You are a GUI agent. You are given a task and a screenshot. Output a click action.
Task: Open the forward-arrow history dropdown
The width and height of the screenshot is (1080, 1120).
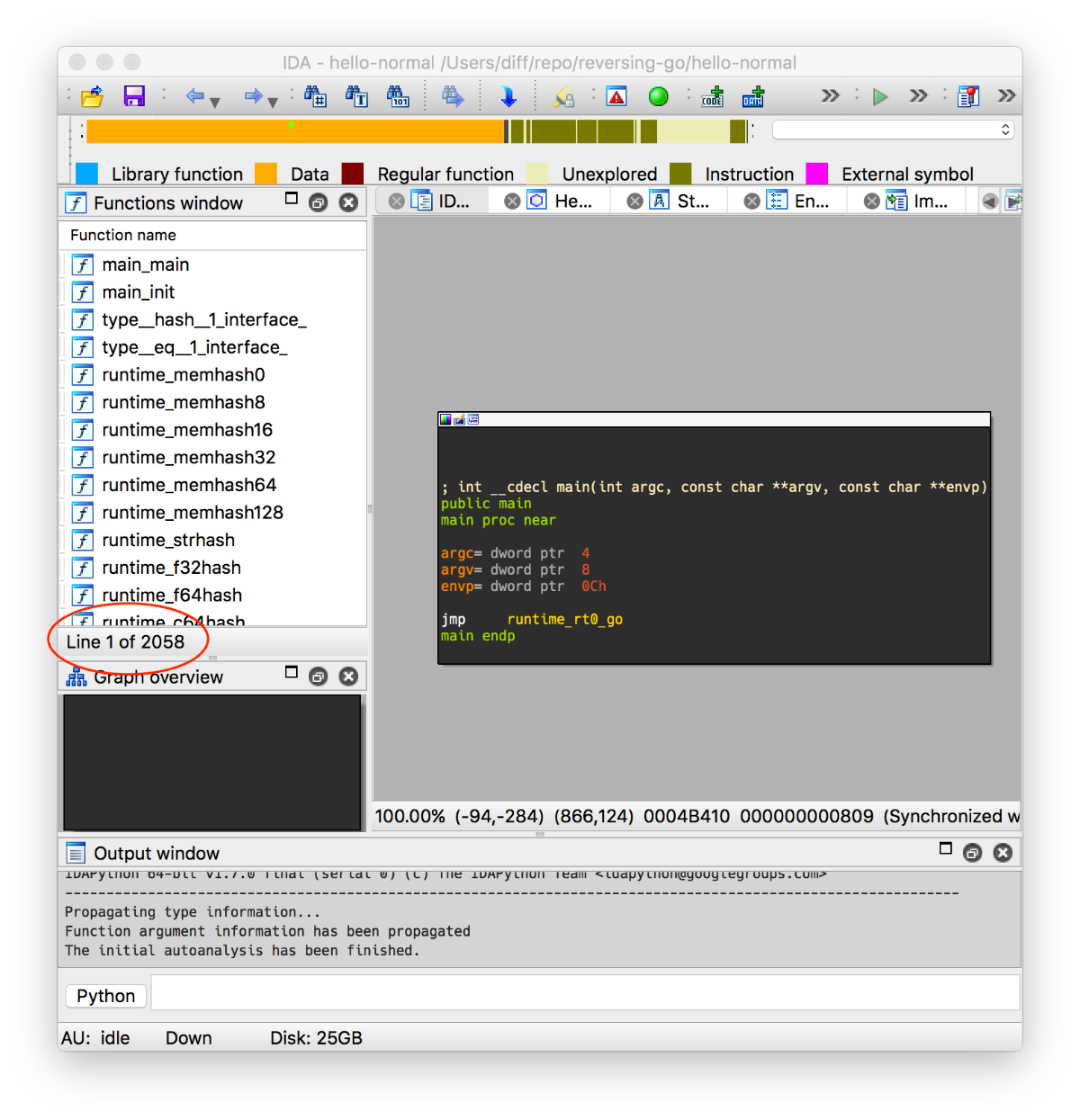click(273, 103)
